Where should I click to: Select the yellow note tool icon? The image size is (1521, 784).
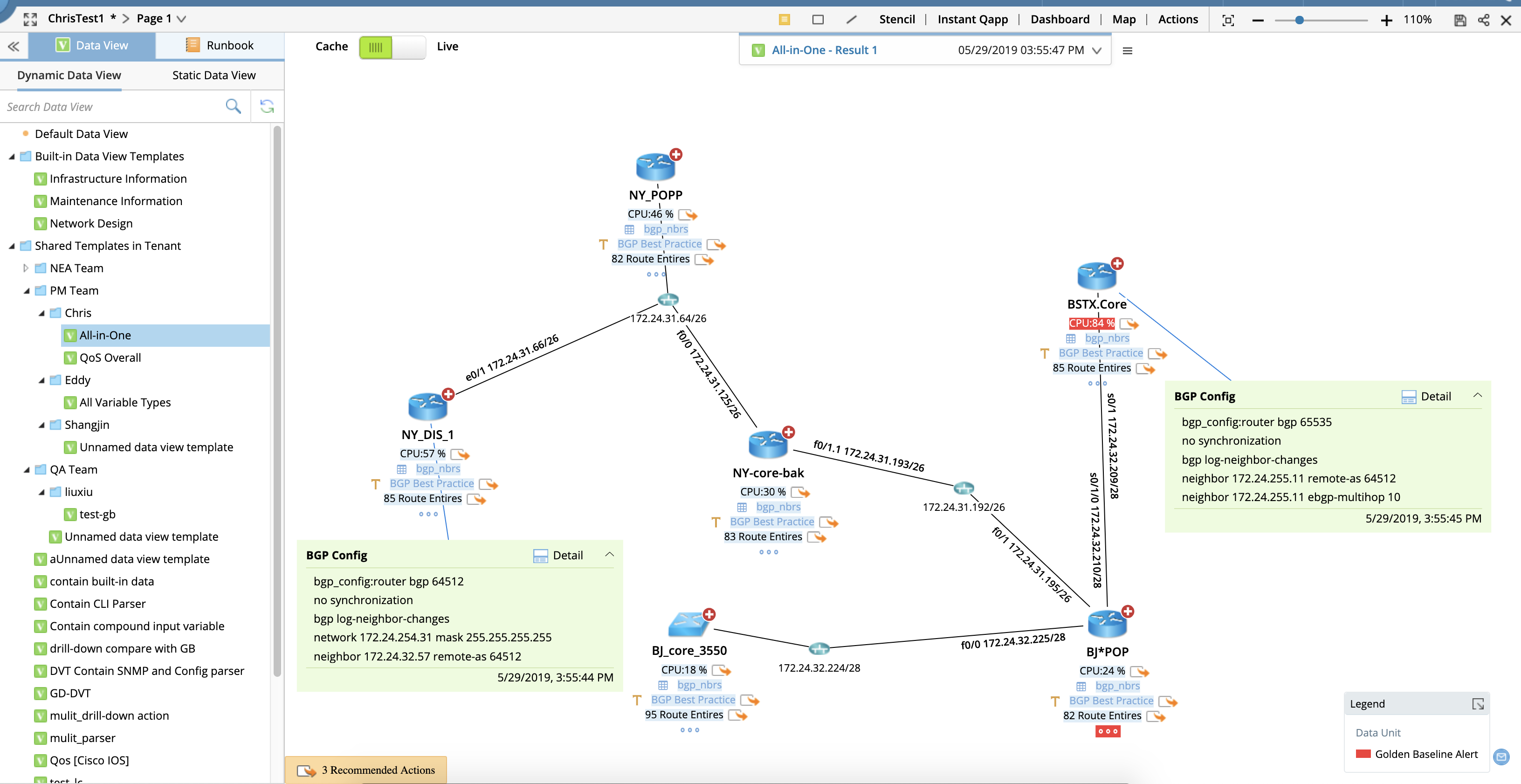pos(784,20)
